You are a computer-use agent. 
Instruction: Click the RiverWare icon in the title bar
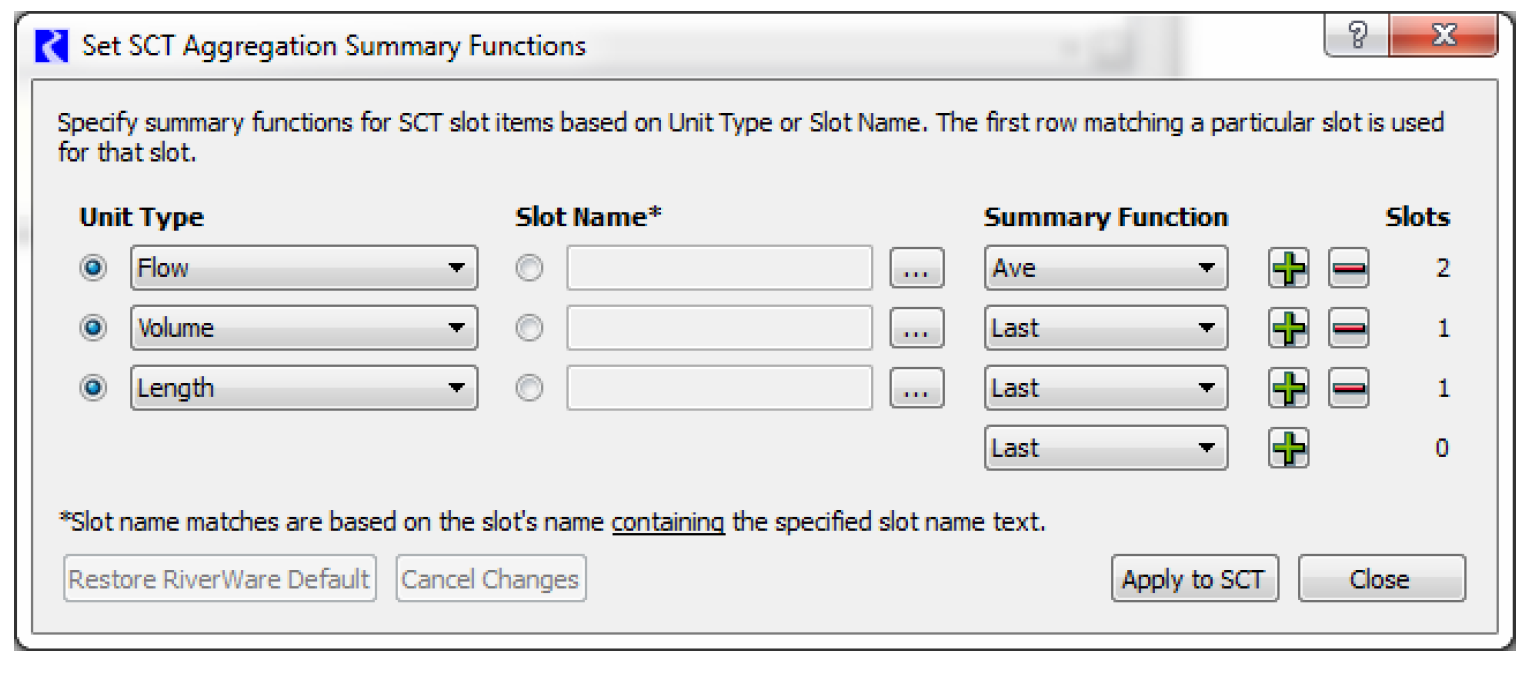coord(52,46)
